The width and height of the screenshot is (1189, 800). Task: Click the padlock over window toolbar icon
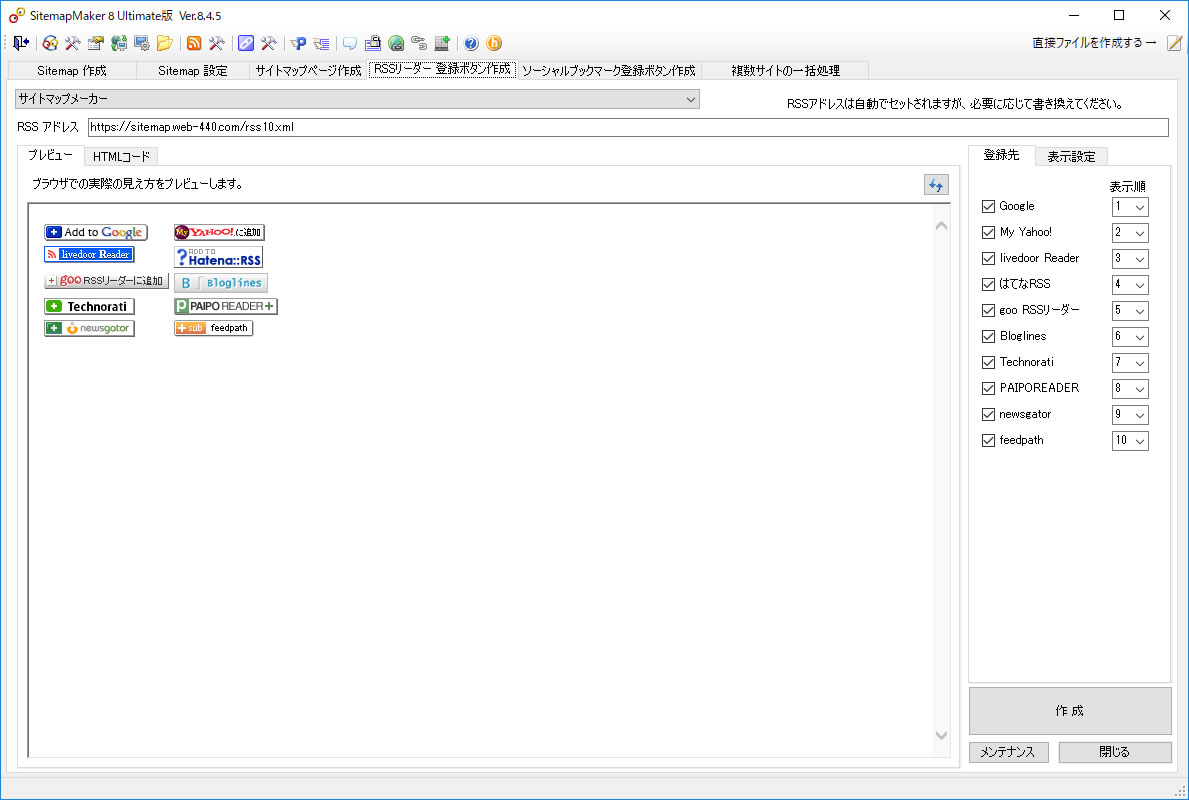tap(372, 43)
